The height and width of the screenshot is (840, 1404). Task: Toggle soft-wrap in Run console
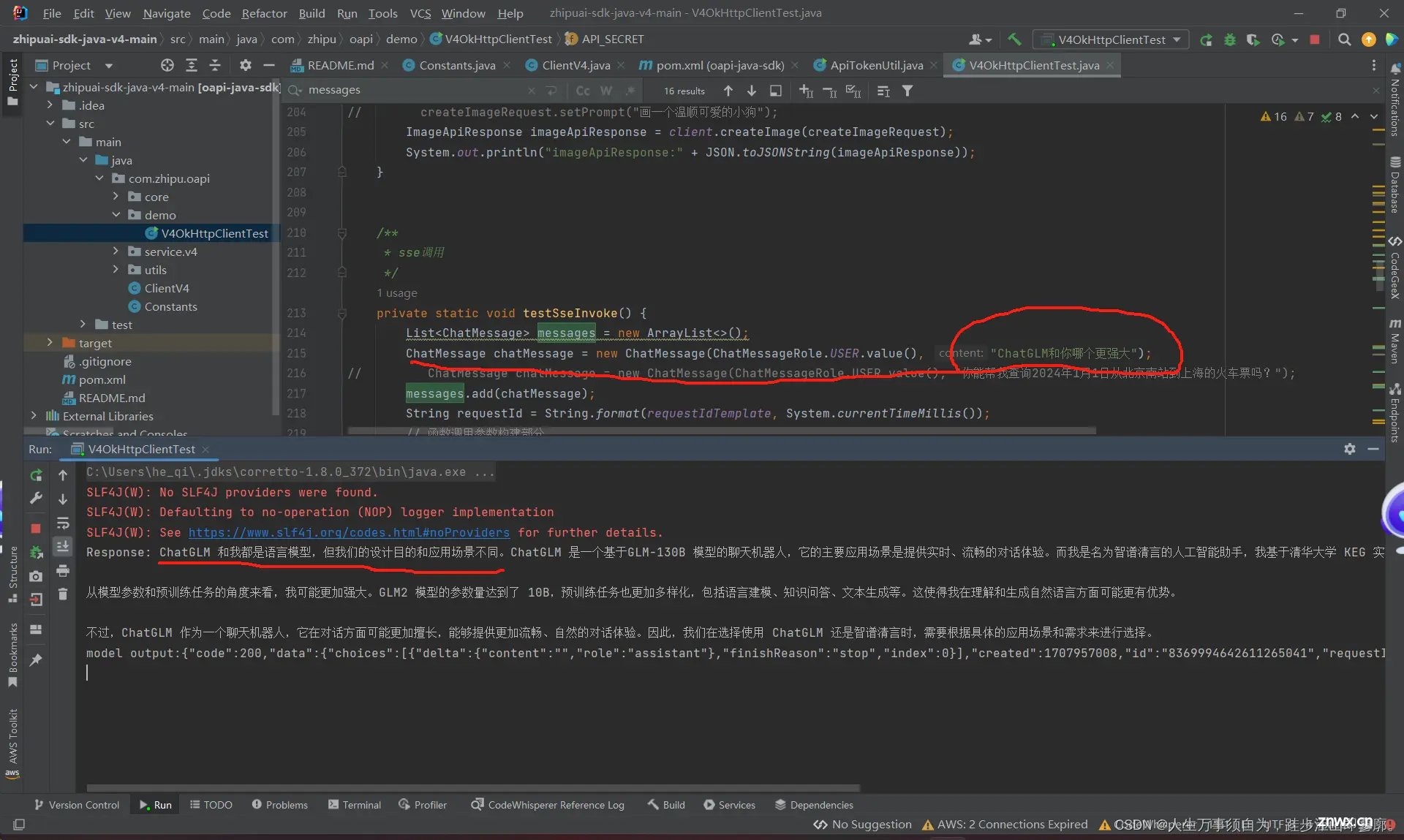63,523
